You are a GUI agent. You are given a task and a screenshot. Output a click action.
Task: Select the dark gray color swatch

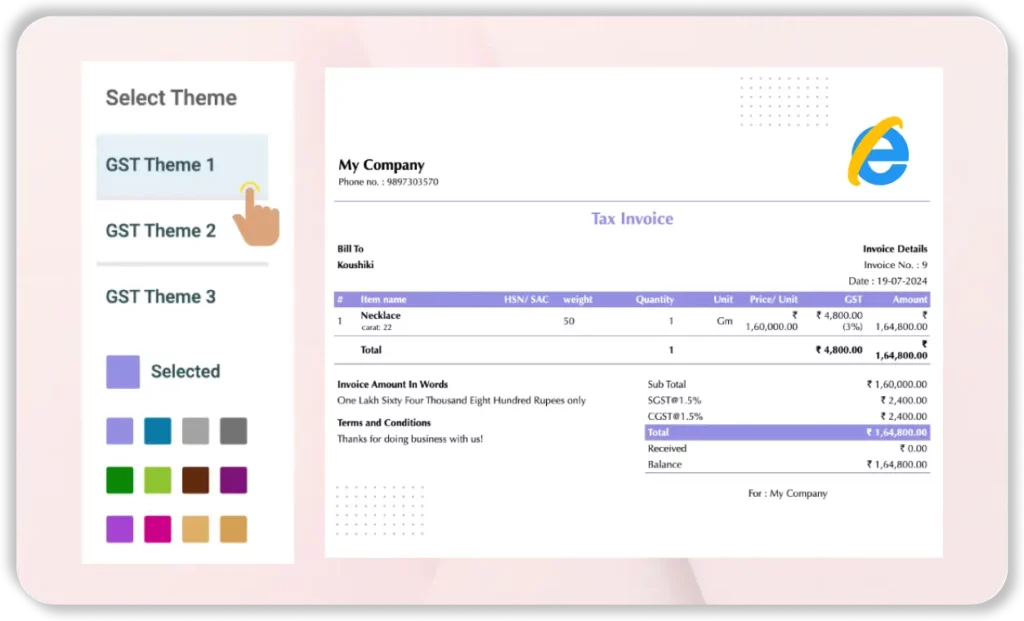coord(233,430)
